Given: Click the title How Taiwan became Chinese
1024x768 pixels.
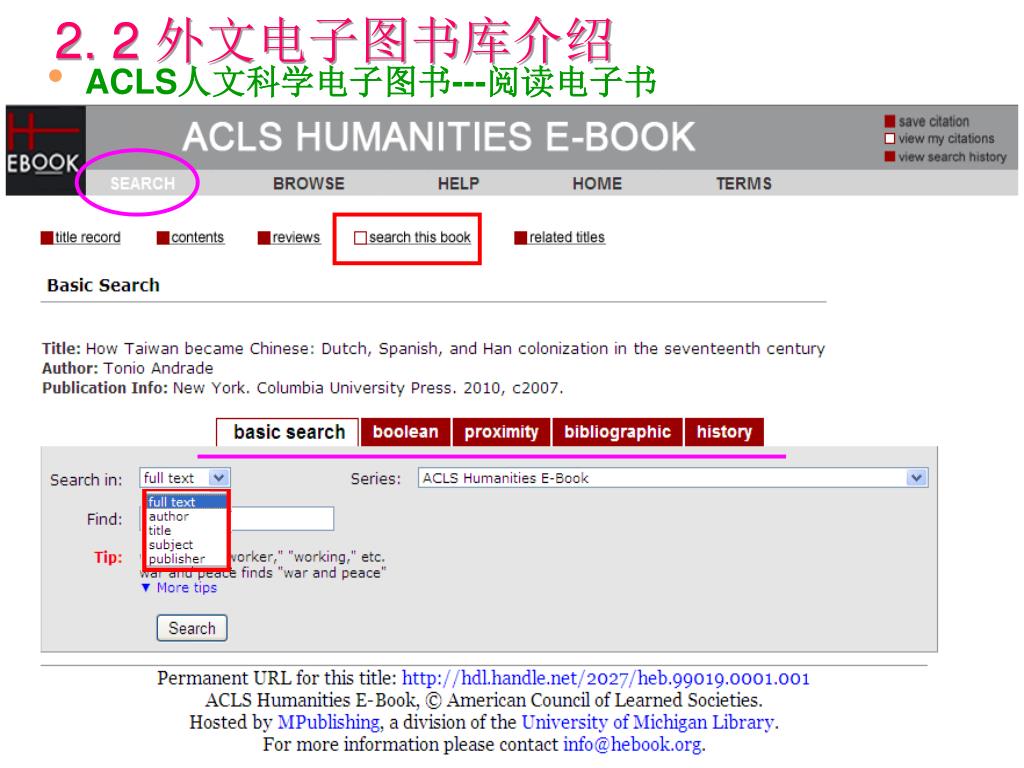Looking at the screenshot, I should (x=455, y=349).
